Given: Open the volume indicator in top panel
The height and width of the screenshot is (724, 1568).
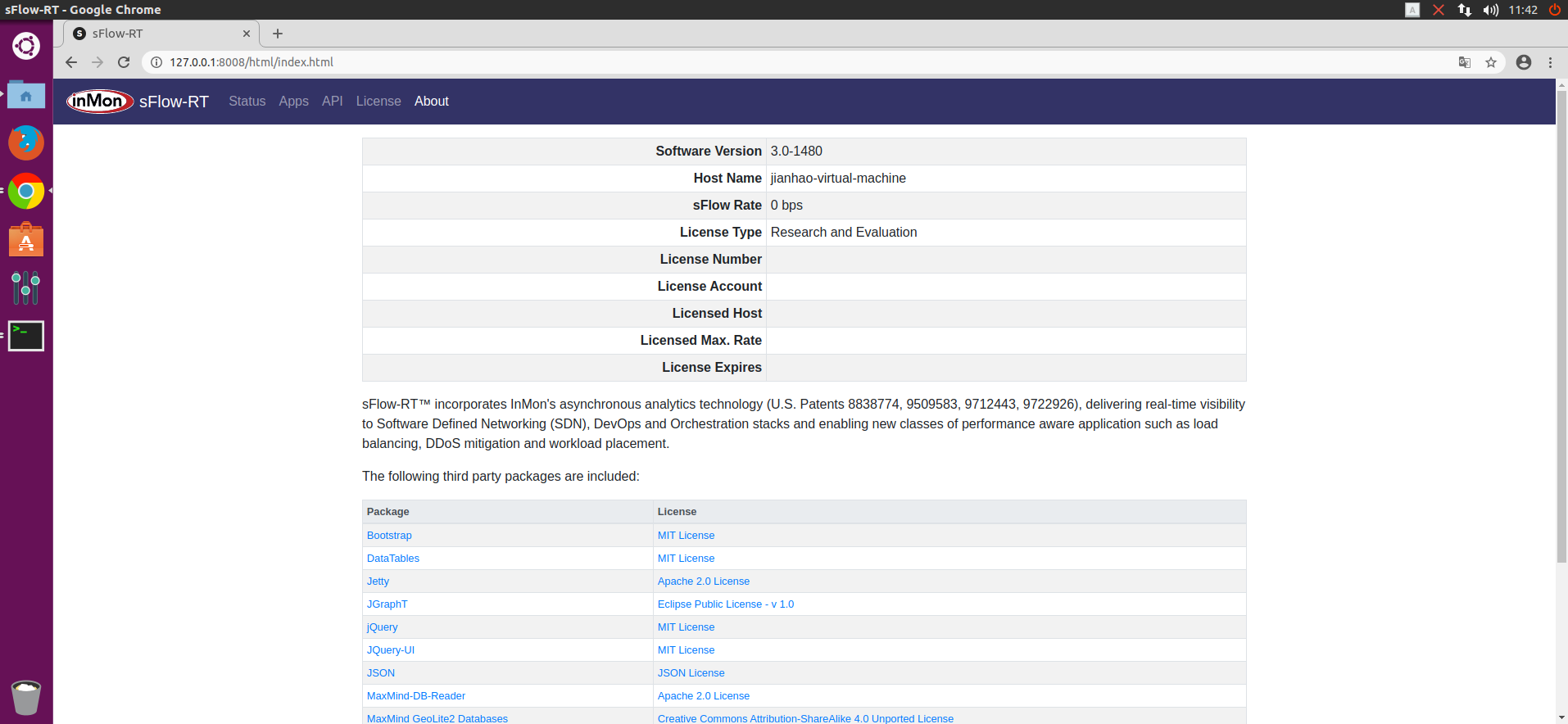Looking at the screenshot, I should (1491, 10).
